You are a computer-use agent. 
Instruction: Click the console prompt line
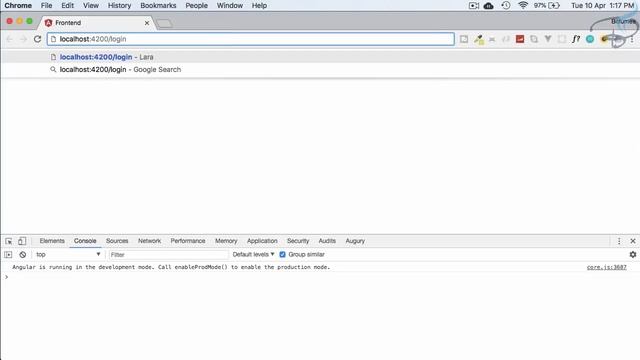(x=320, y=277)
